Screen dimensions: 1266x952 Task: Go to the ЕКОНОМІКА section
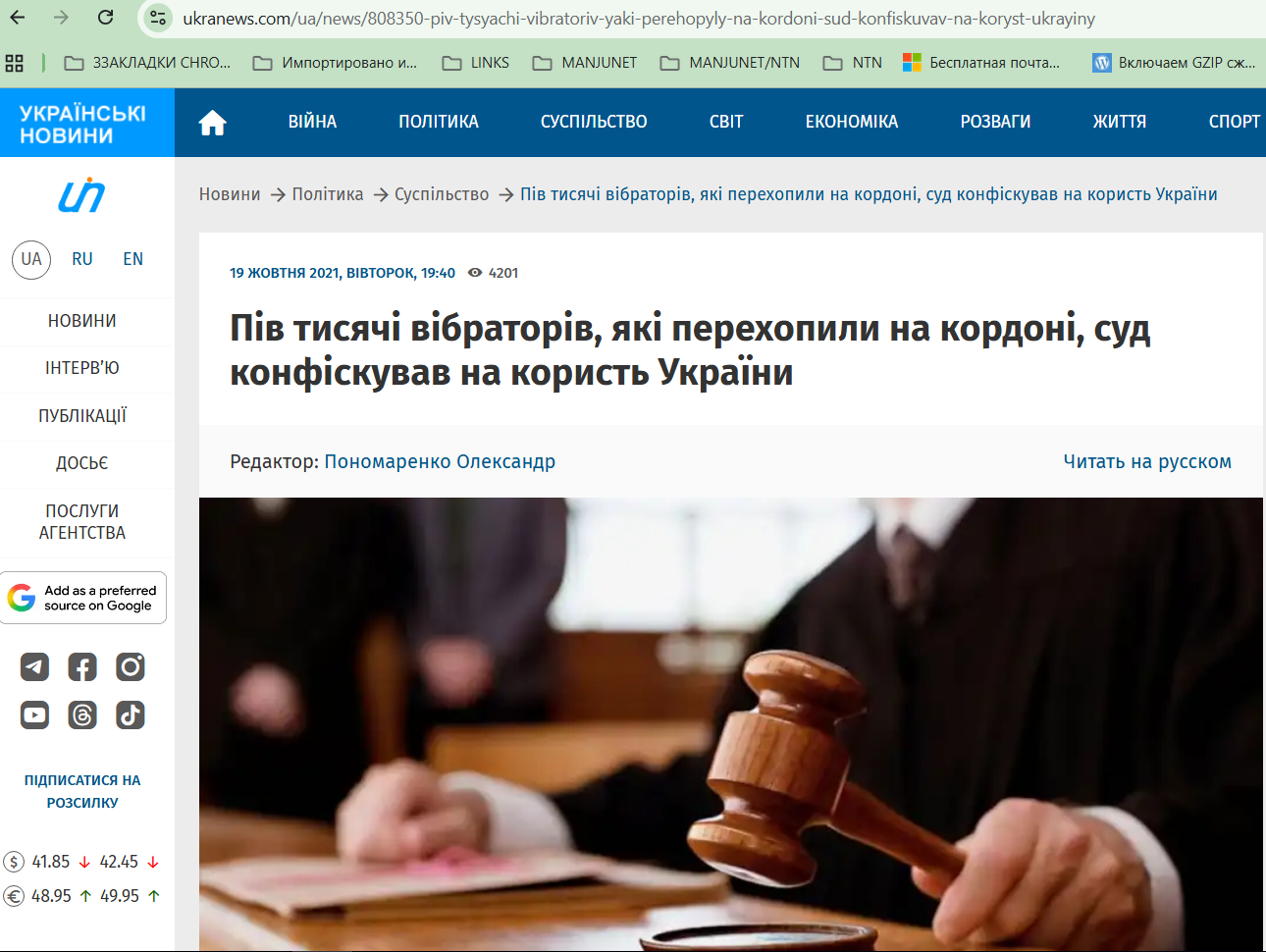point(851,122)
